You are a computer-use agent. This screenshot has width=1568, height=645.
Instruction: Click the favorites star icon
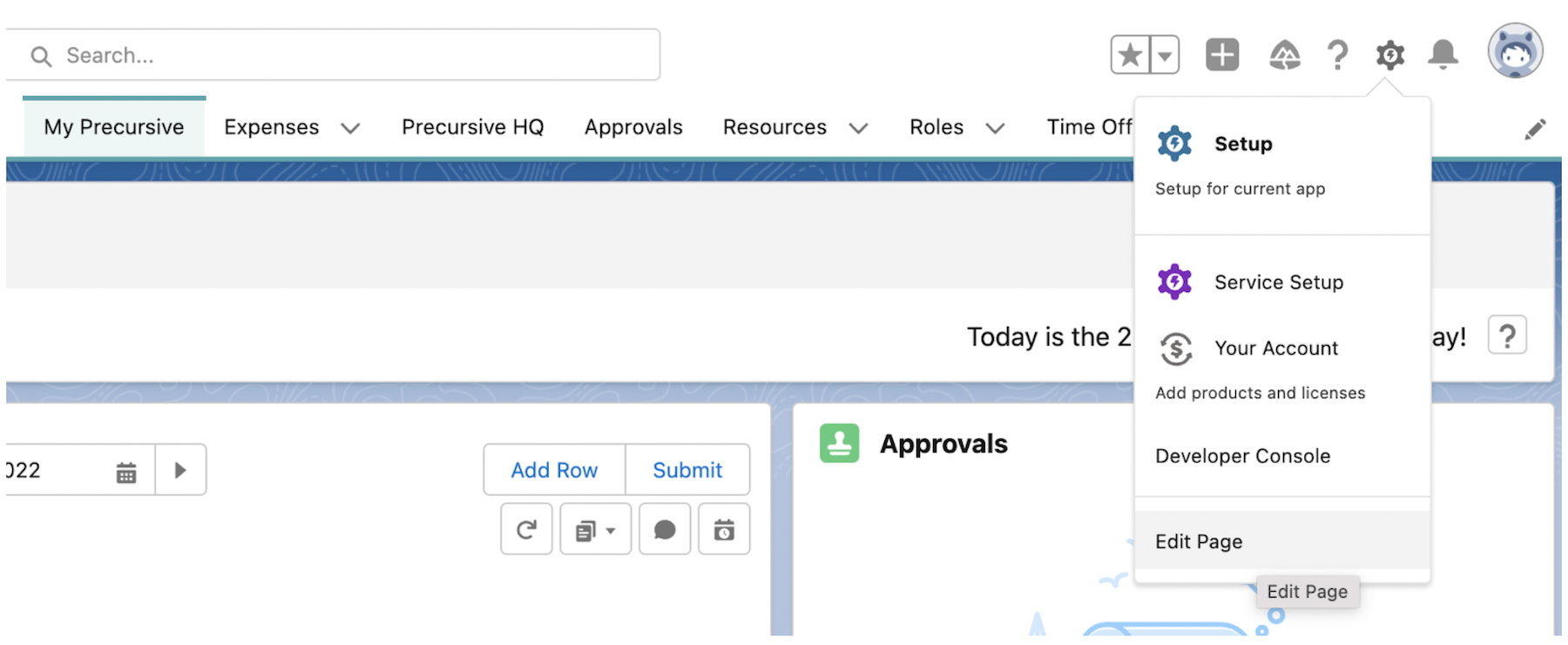tap(1130, 55)
